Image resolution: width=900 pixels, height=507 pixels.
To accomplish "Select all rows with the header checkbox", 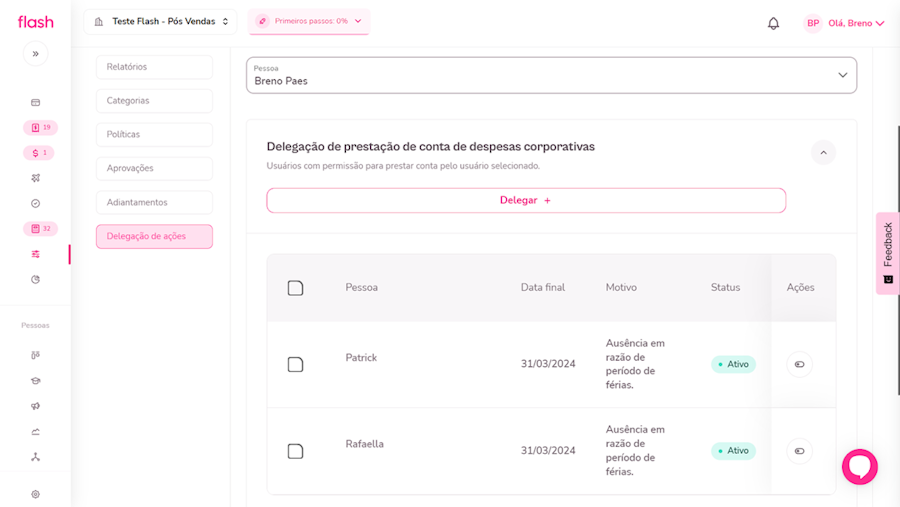I will [295, 288].
